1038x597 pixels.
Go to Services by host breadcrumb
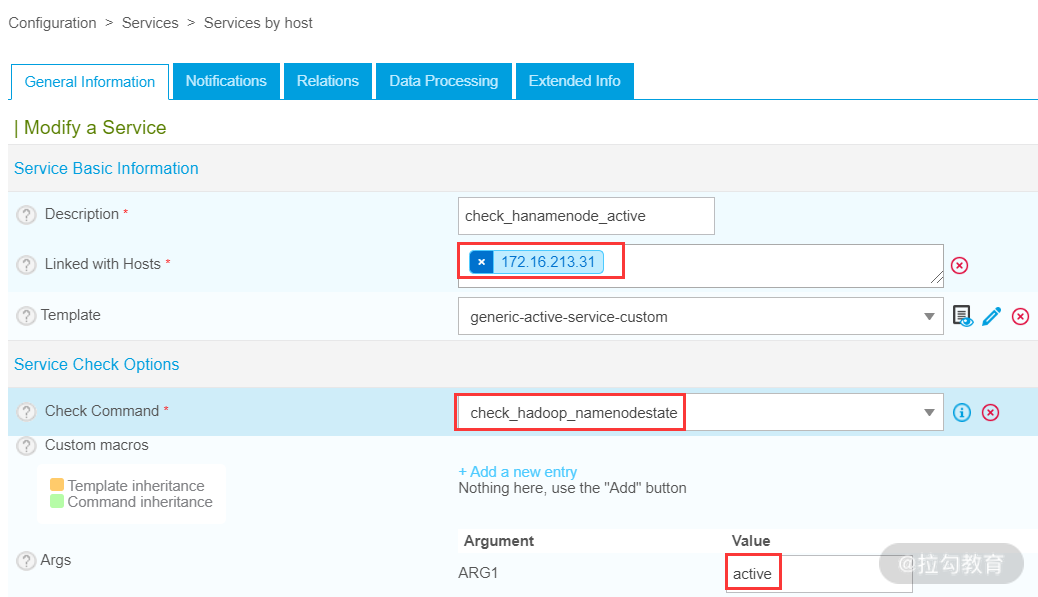(258, 23)
